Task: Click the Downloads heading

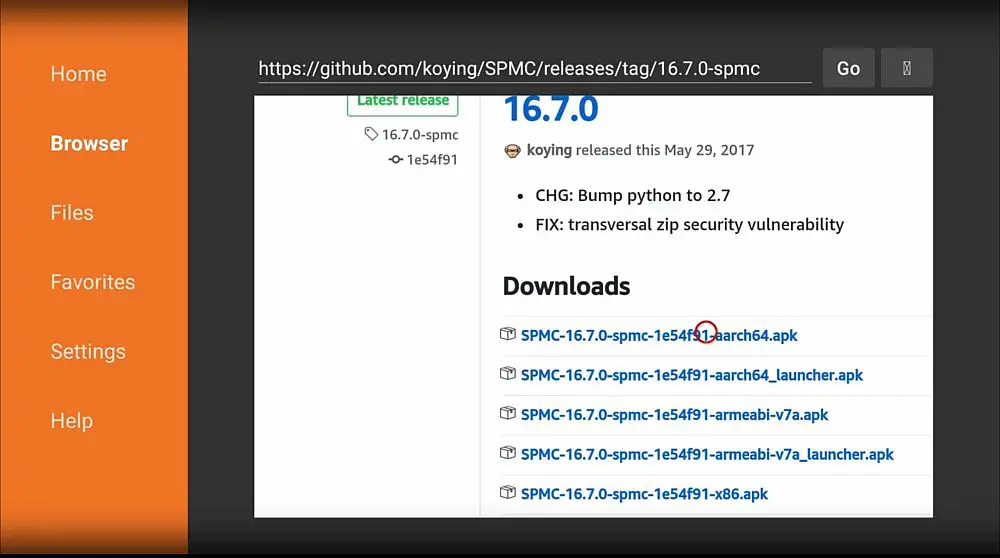Action: point(566,286)
